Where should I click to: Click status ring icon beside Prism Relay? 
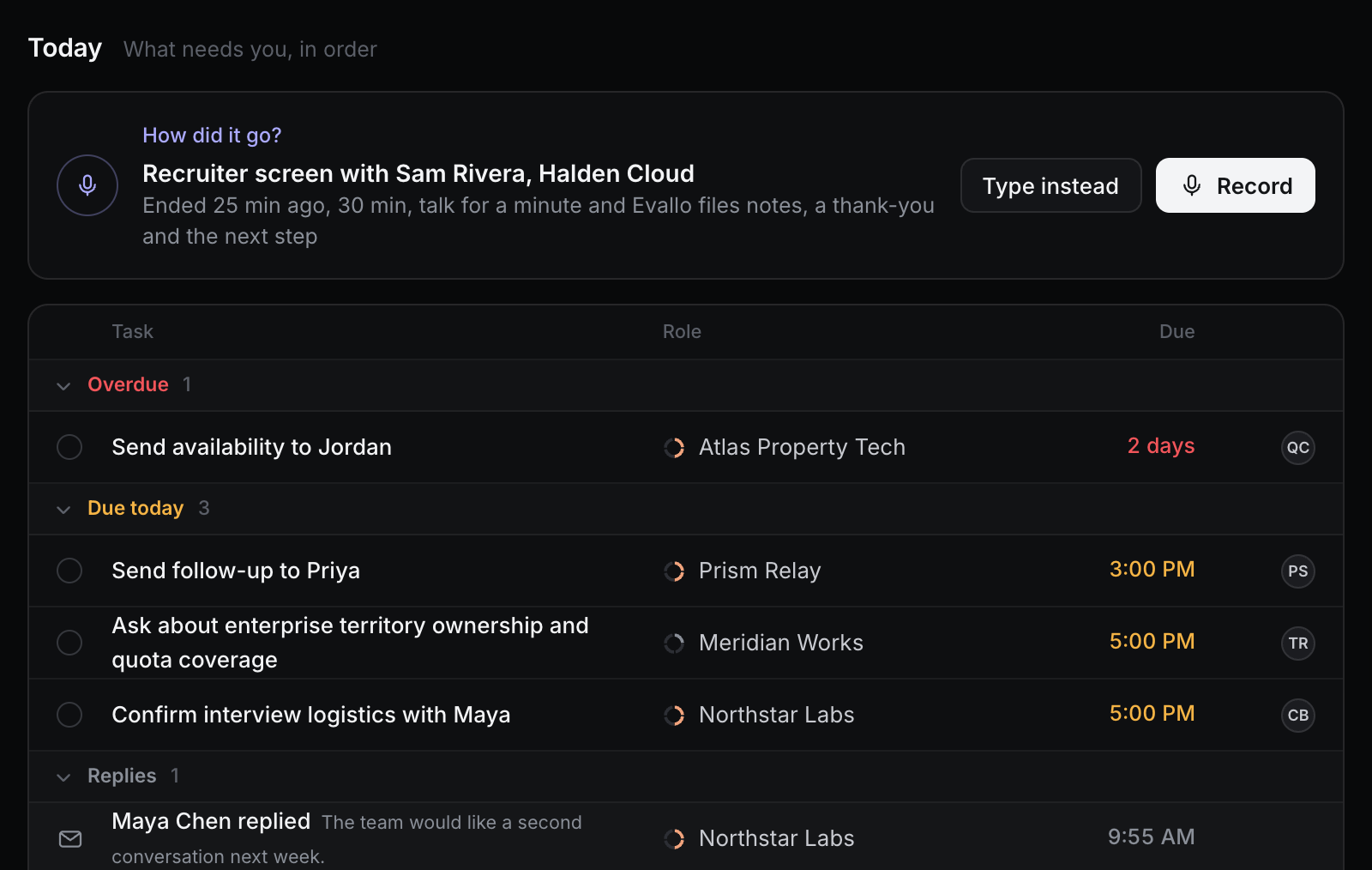[x=674, y=571]
